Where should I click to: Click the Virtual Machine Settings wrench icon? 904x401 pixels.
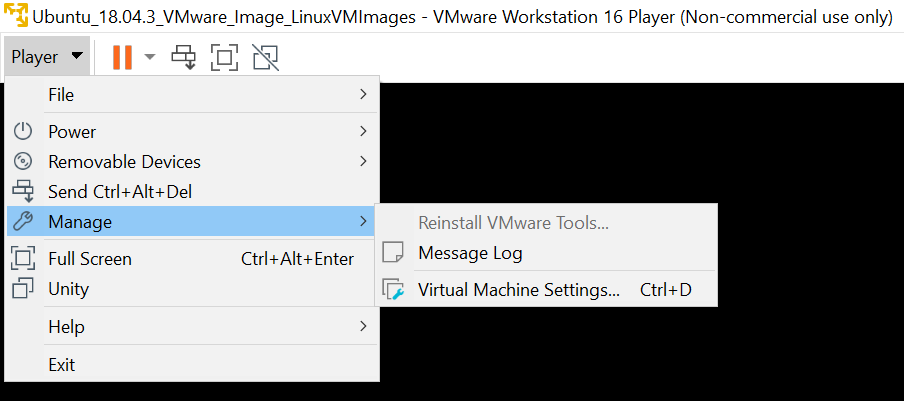pyautogui.click(x=394, y=289)
